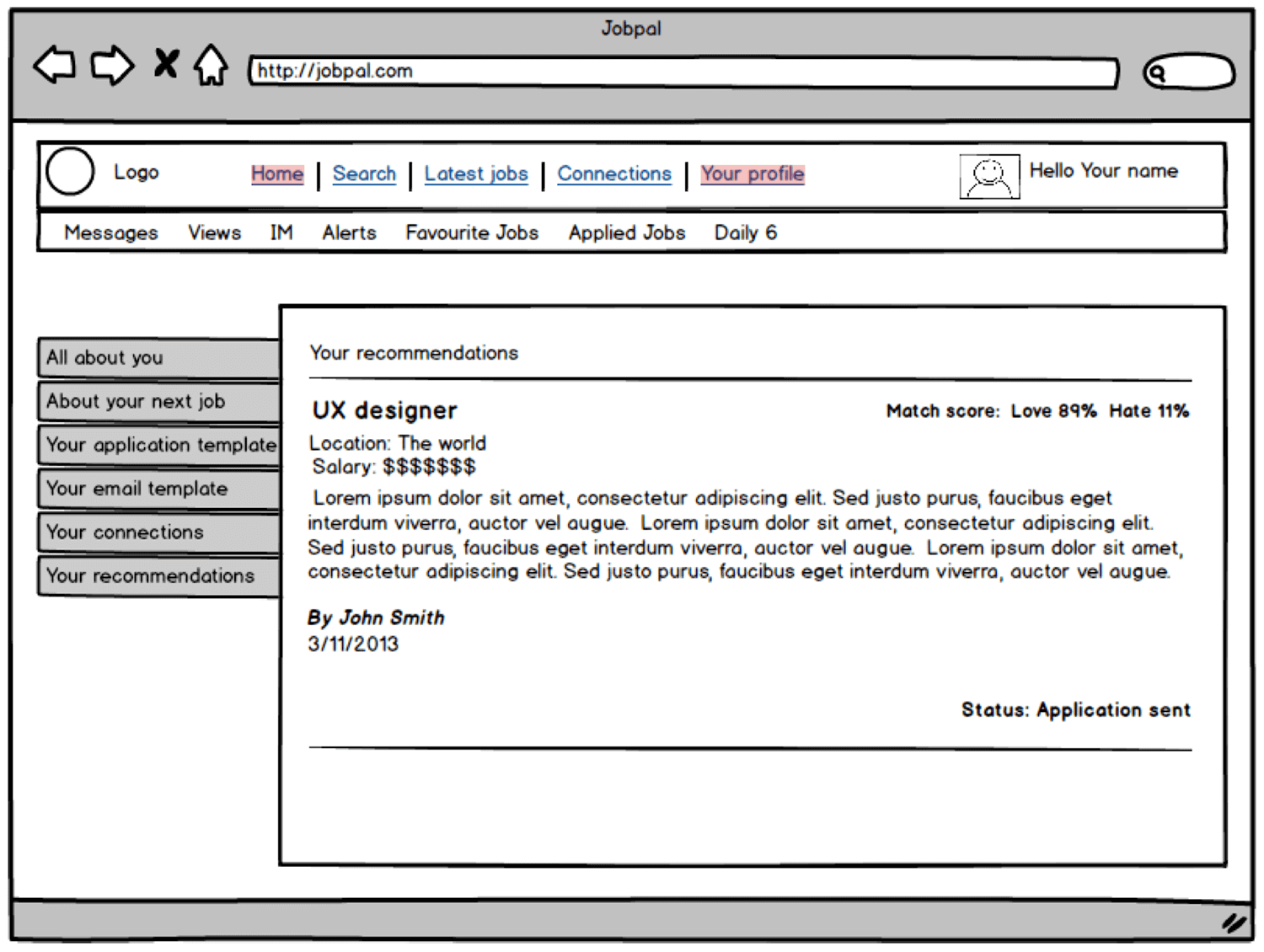1264x952 pixels.
Task: Visit the Your profile link
Action: (753, 174)
